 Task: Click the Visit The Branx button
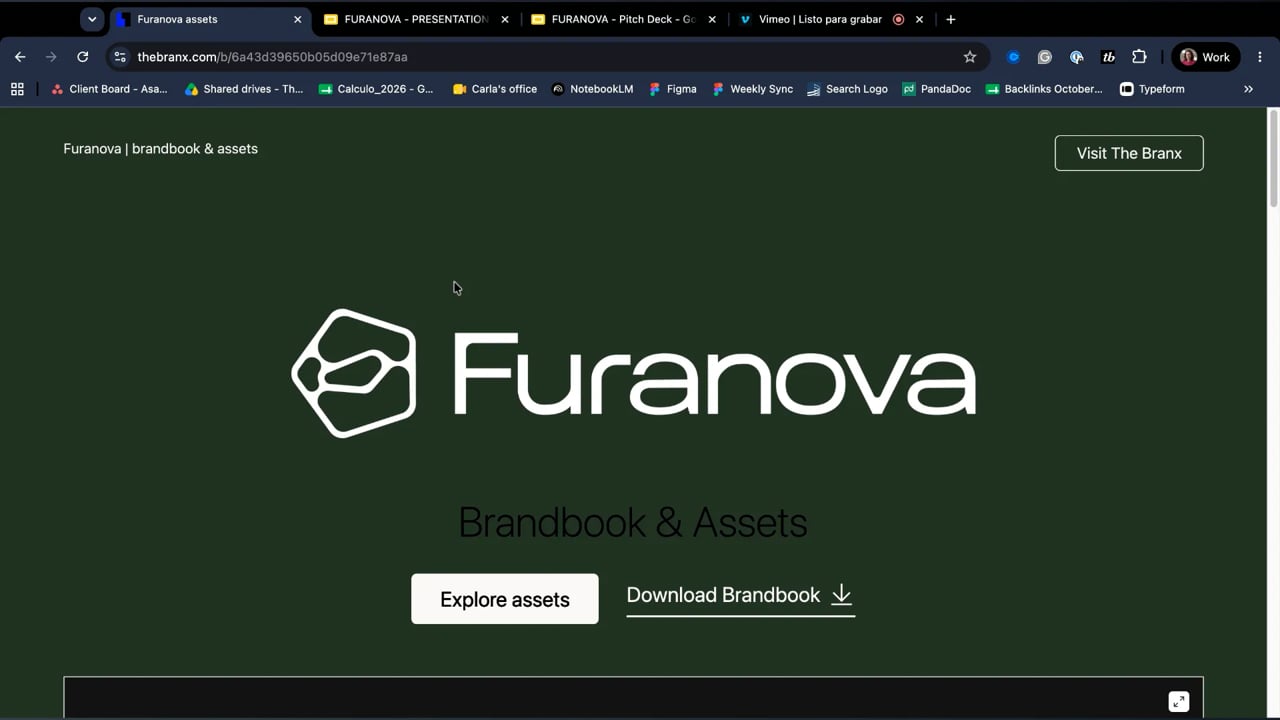click(1129, 153)
